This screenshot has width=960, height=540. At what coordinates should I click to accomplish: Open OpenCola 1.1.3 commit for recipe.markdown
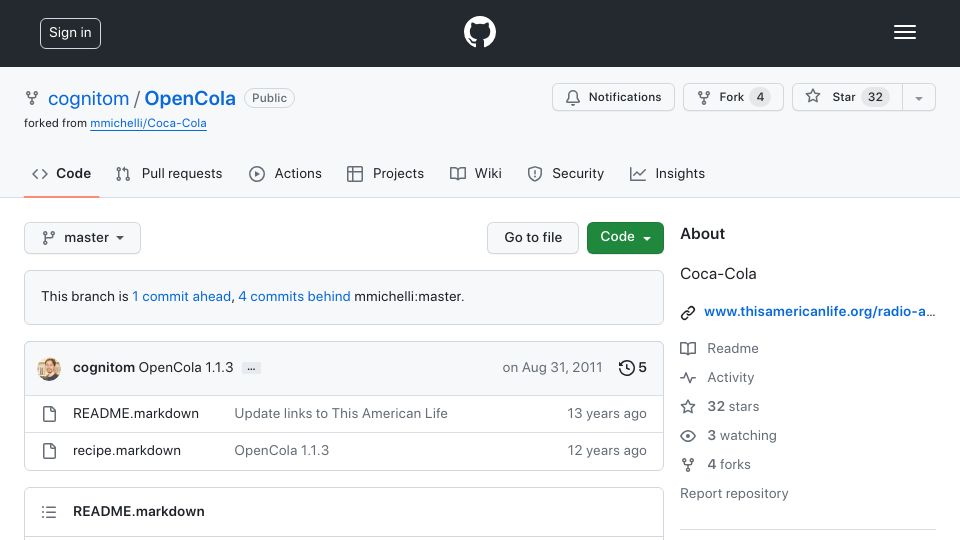282,451
